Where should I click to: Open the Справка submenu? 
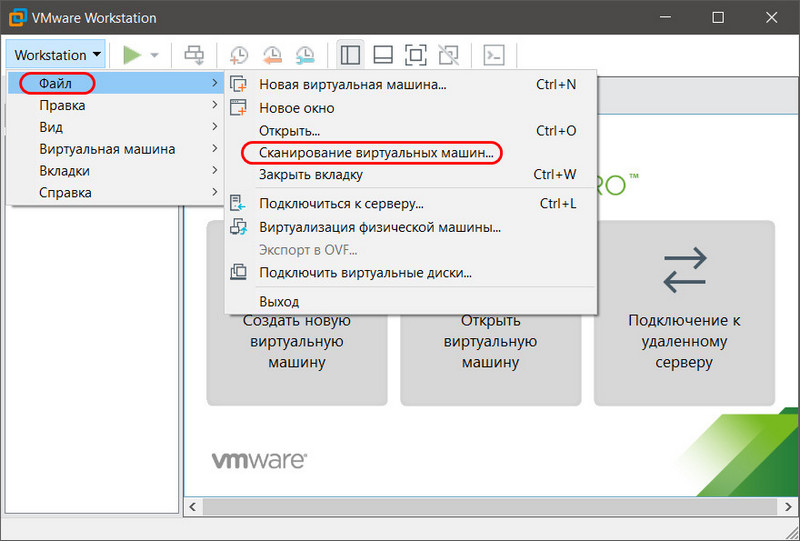click(x=116, y=192)
